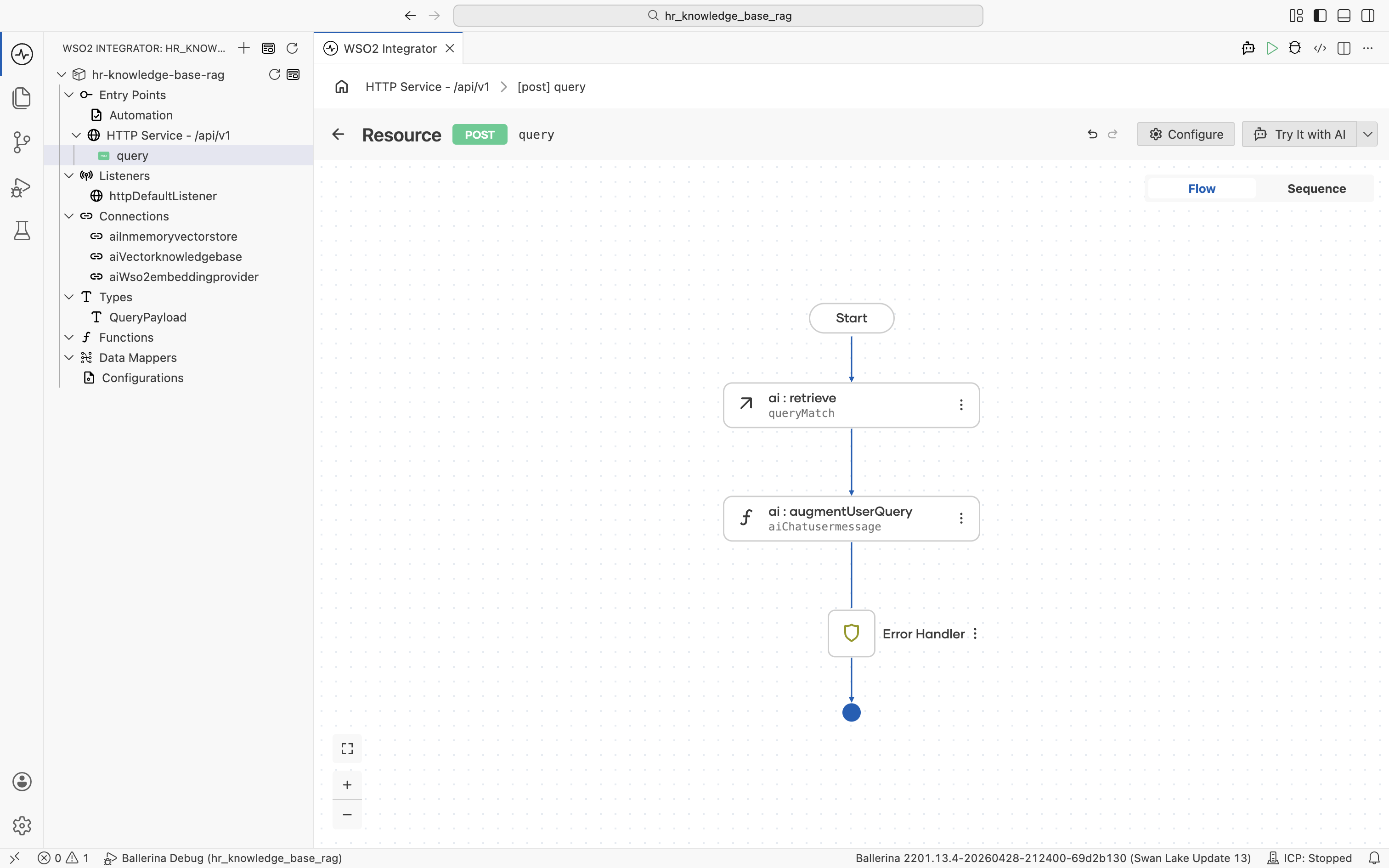Collapse the Connections section
Screen dimensions: 1389x868
(x=69, y=216)
